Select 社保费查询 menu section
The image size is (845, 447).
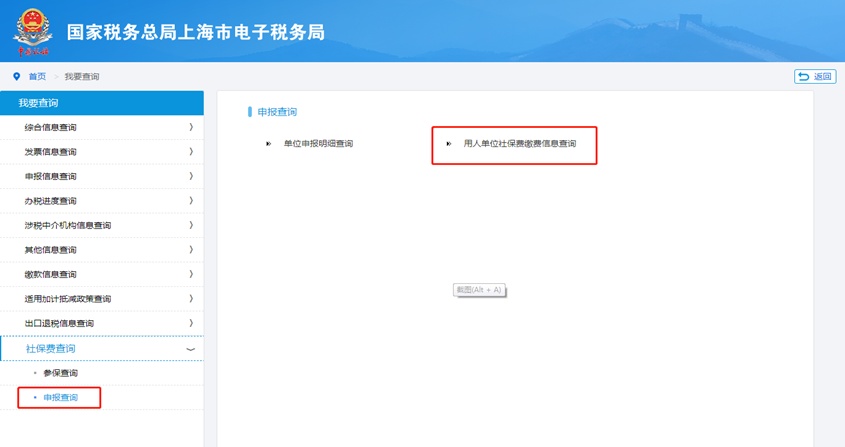102,348
